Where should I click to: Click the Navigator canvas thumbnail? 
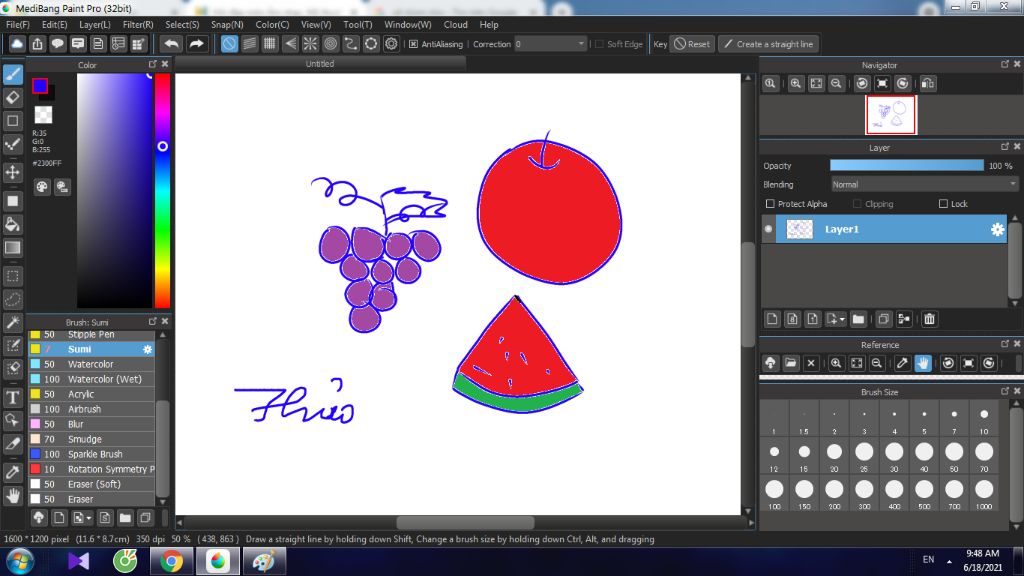tap(891, 115)
